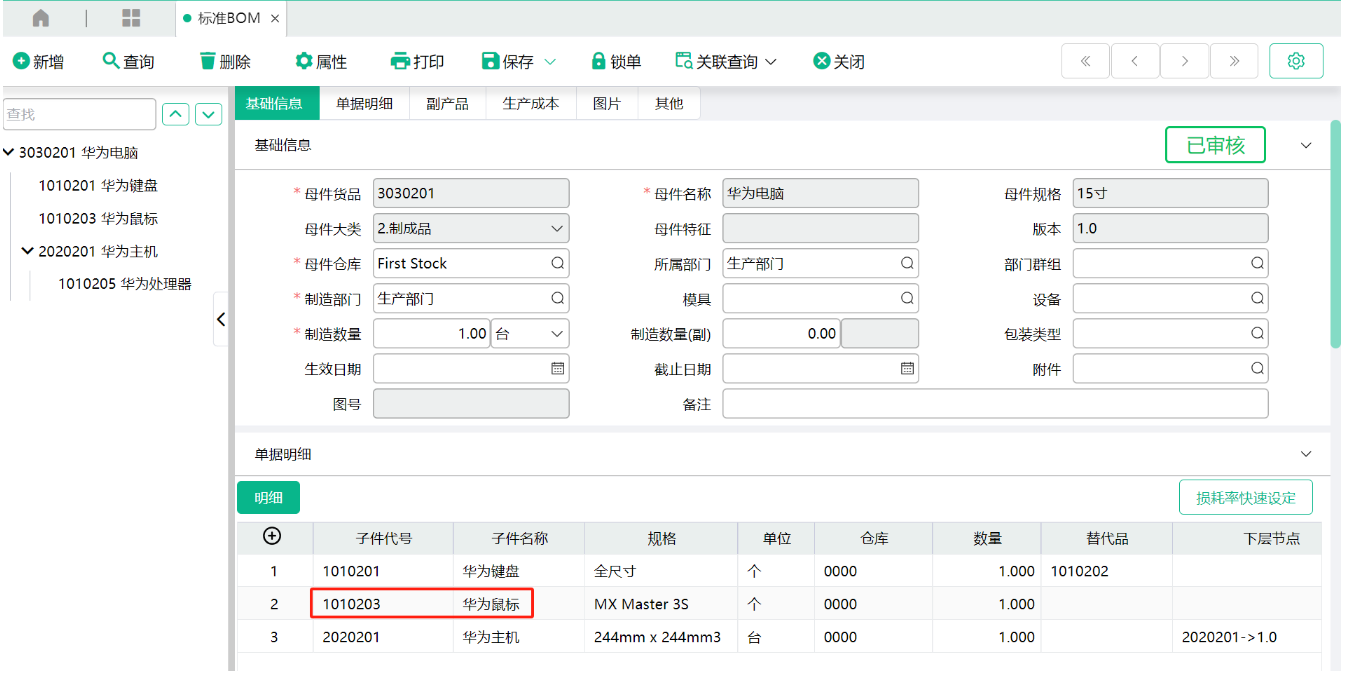Switch to the 副产品 tab
1347x674 pixels.
coord(447,103)
